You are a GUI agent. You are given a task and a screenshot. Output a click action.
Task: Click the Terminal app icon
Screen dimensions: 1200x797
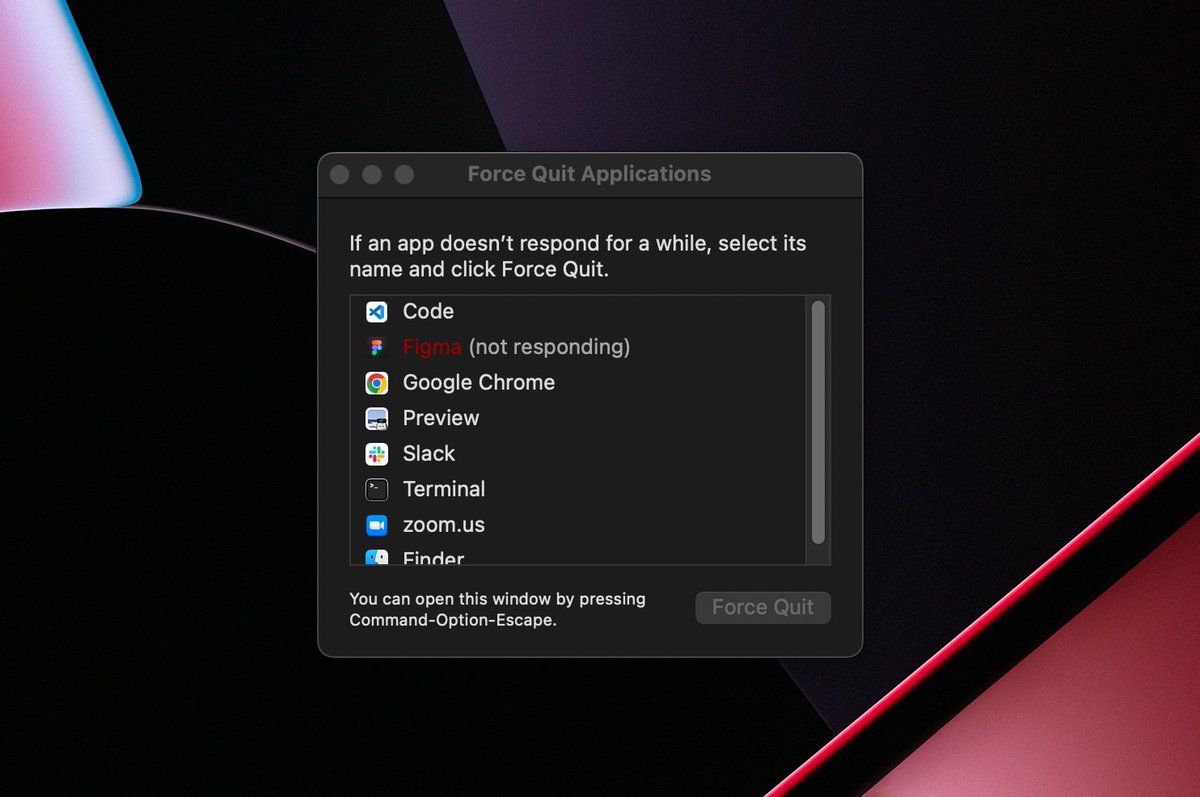pyautogui.click(x=376, y=489)
